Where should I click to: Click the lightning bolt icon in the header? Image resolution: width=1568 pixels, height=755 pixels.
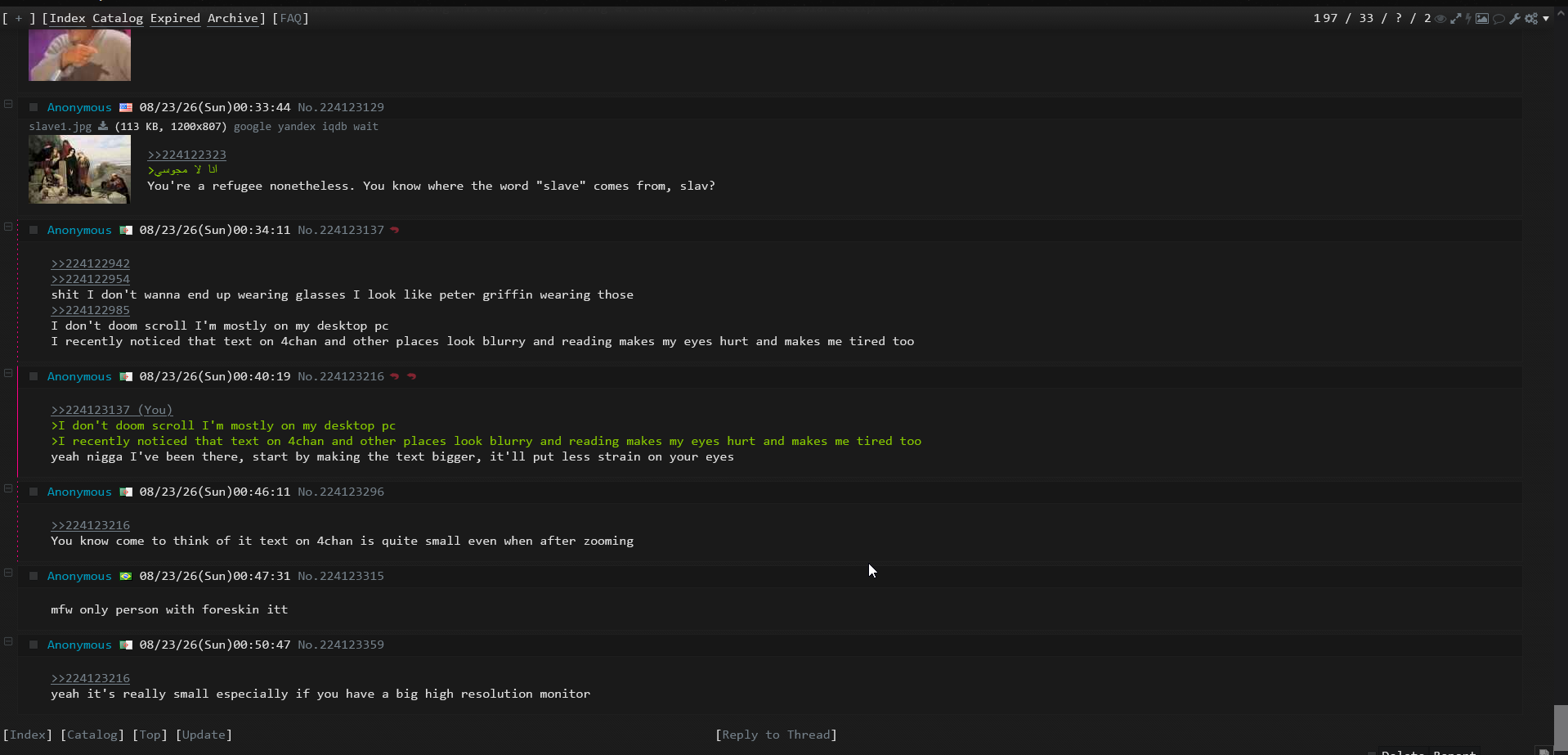point(1468,19)
